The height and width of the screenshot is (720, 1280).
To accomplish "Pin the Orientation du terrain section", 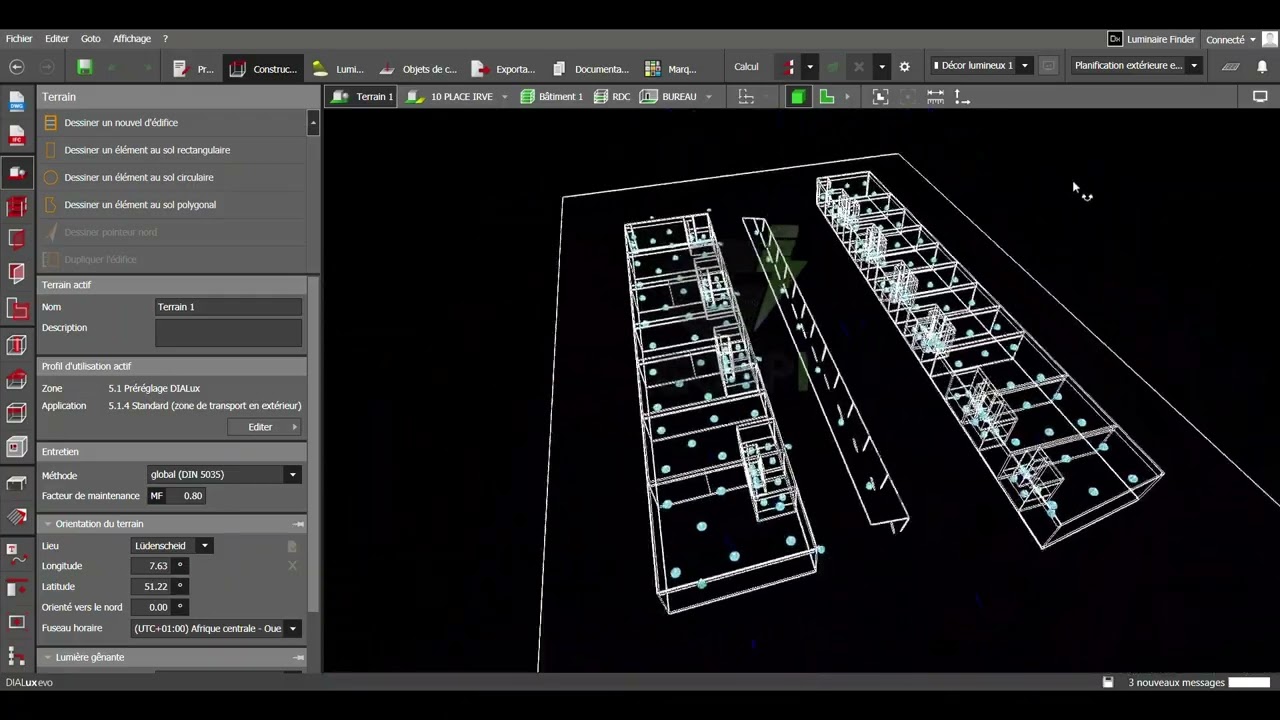I will 298,524.
